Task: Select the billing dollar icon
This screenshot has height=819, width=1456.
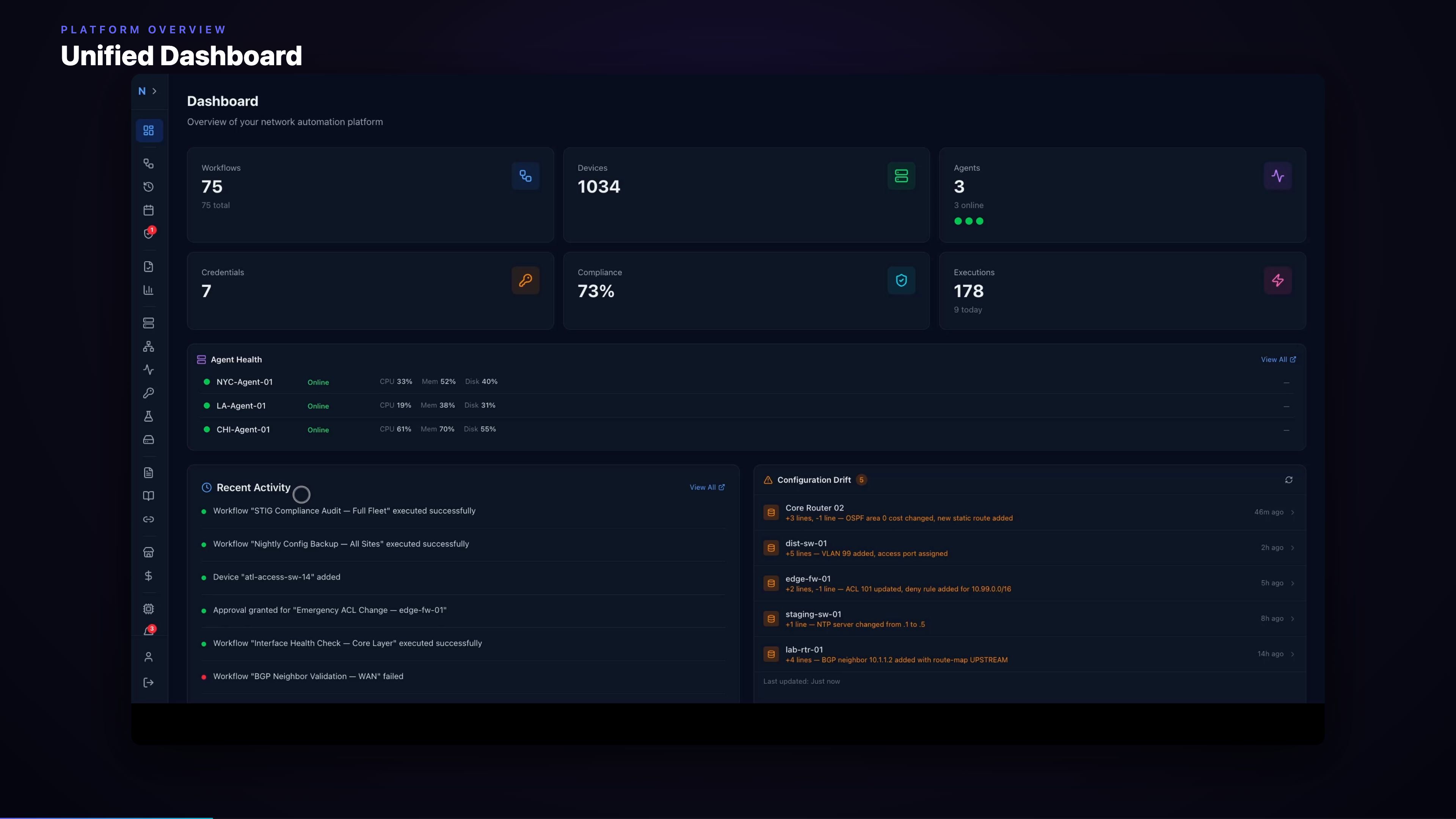Action: pyautogui.click(x=149, y=576)
